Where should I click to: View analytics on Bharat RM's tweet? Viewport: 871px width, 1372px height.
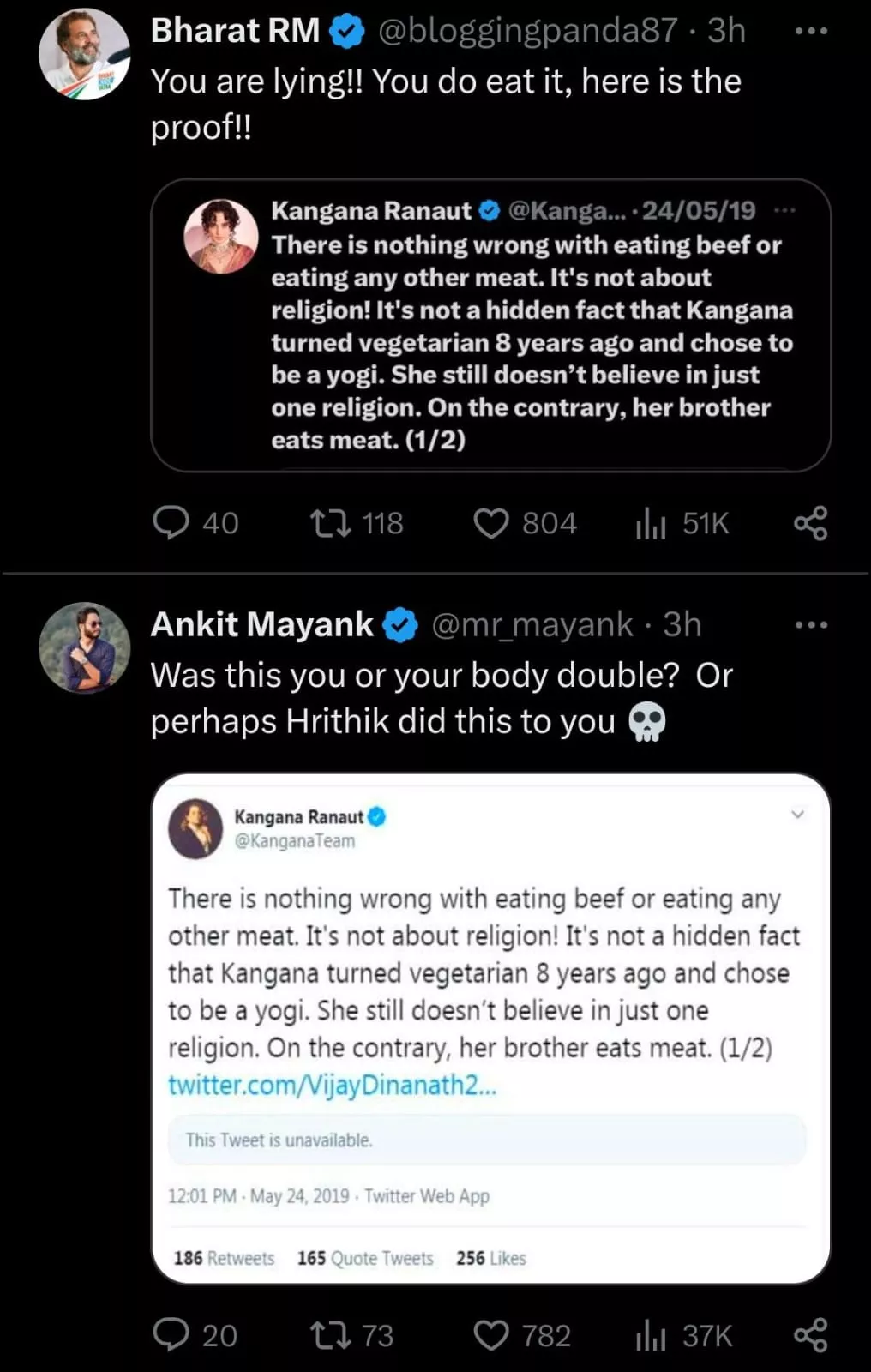[651, 522]
